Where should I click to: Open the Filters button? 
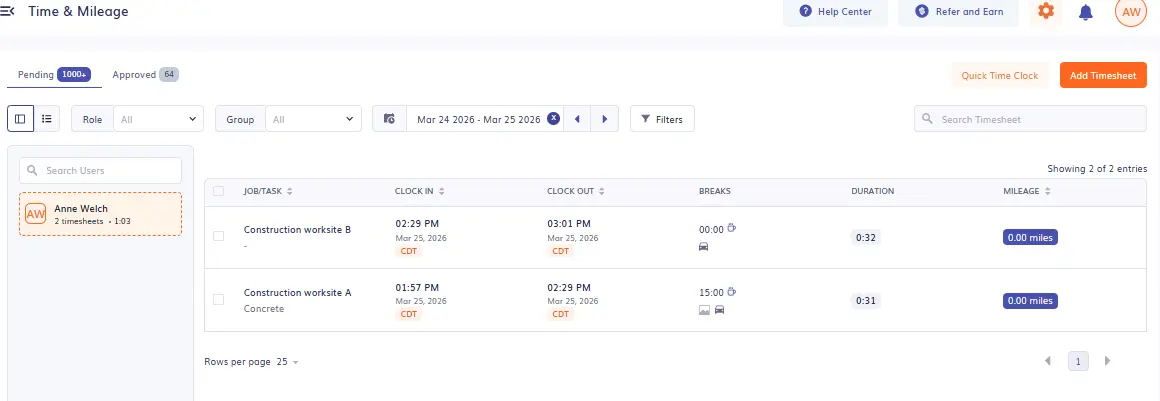(x=662, y=118)
